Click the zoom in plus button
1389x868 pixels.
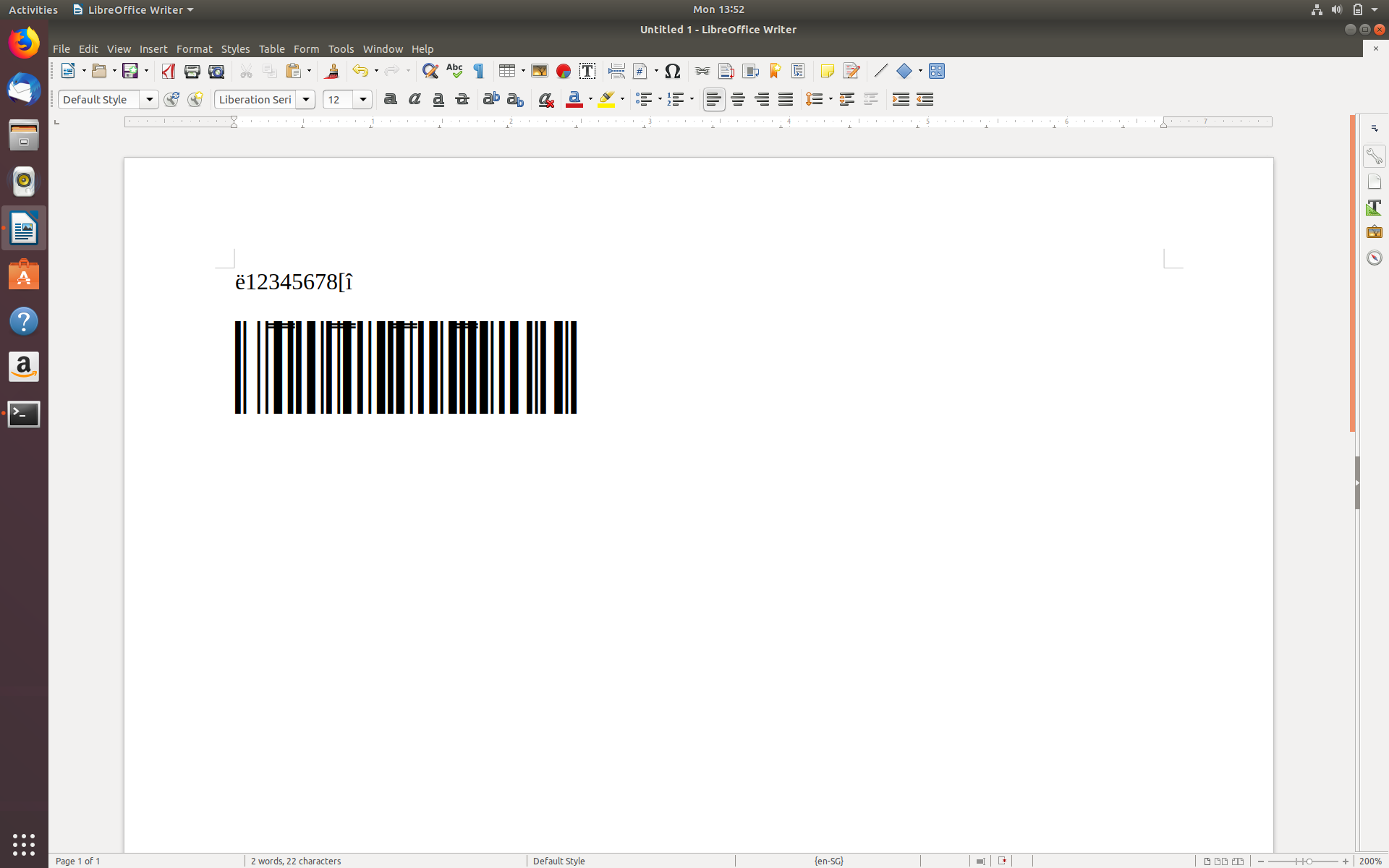(x=1346, y=861)
